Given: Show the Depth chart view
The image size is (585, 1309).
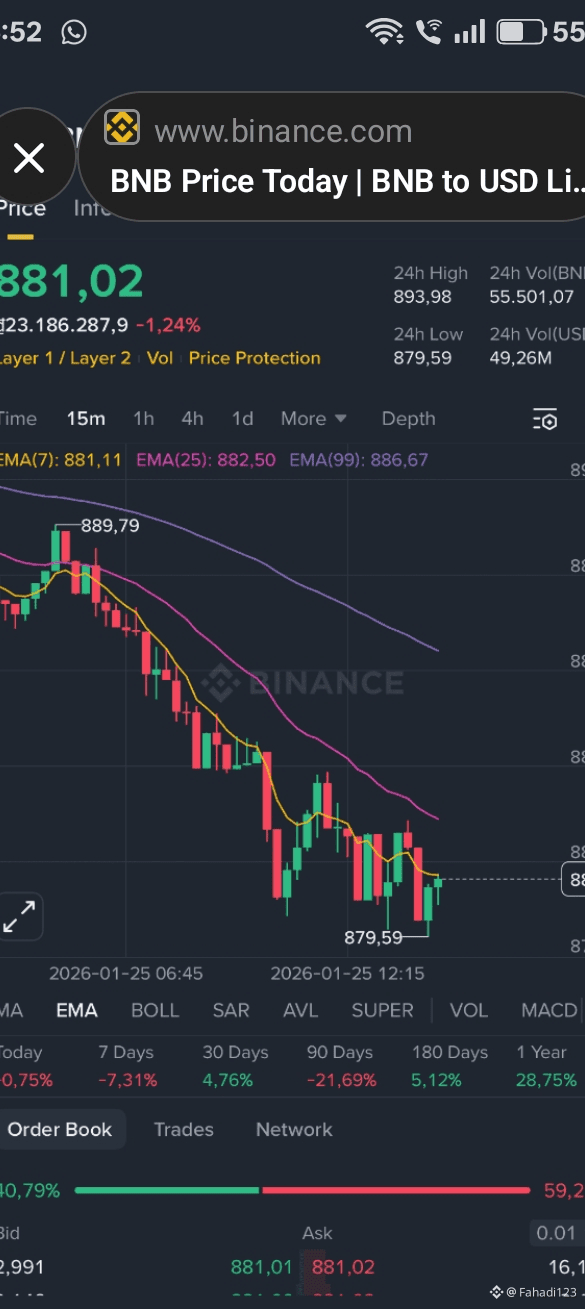Looking at the screenshot, I should (x=408, y=419).
